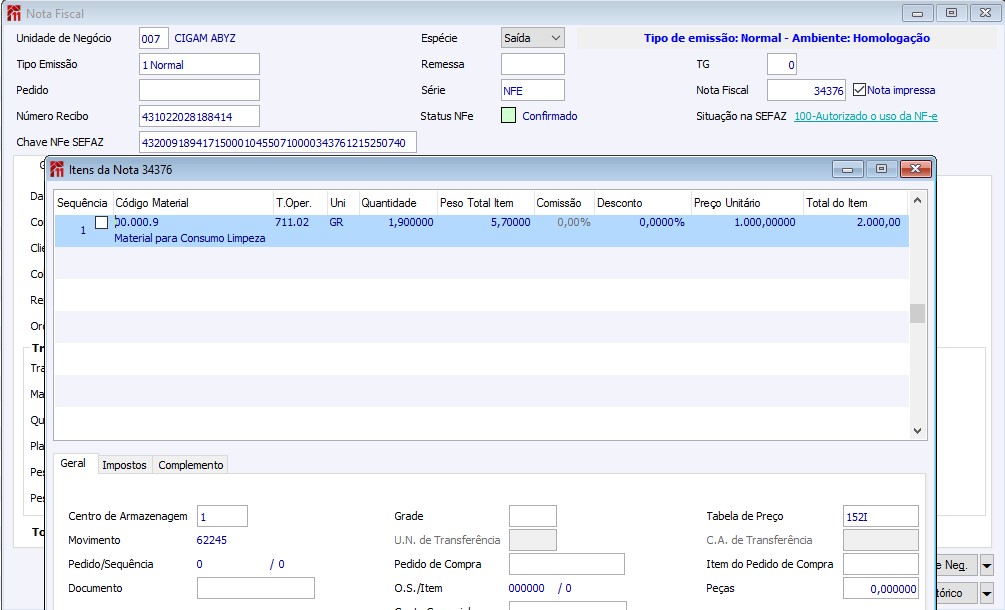The image size is (1005, 610).
Task: Click the CIGAM ABYZ unit name
Action: coord(205,38)
